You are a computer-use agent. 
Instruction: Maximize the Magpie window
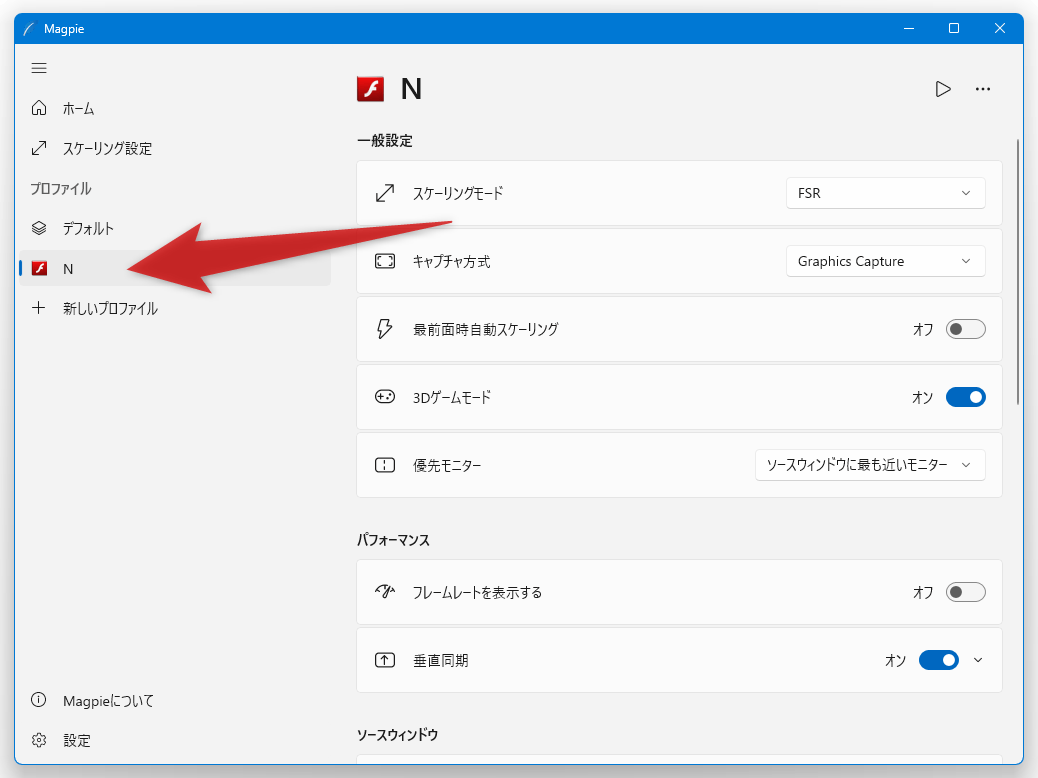954,28
